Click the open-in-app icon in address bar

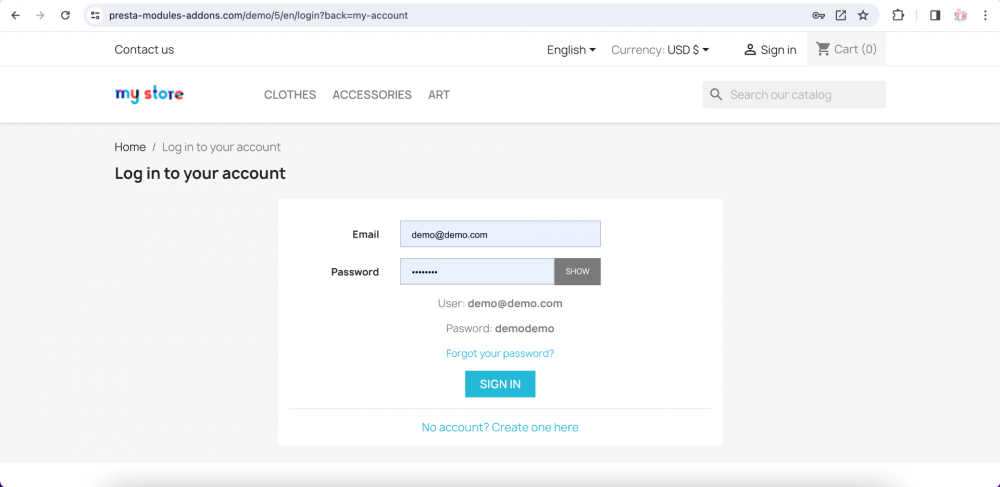(x=841, y=15)
